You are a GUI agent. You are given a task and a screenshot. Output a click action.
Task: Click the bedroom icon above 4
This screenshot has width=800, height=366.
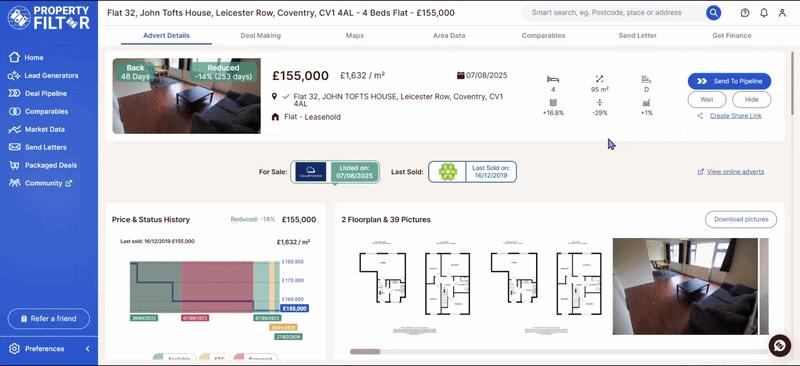click(x=553, y=79)
